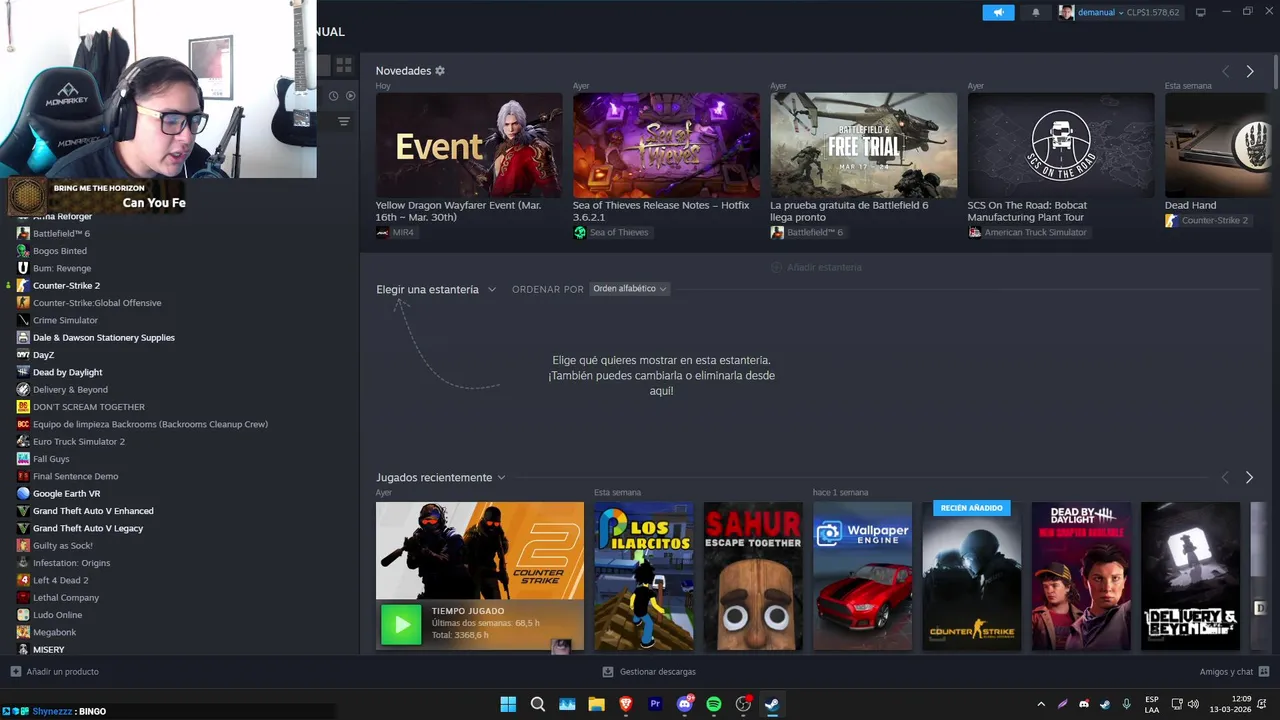The height and width of the screenshot is (720, 1280).
Task: Open Sea of Thieves Release Notes card
Action: [666, 146]
